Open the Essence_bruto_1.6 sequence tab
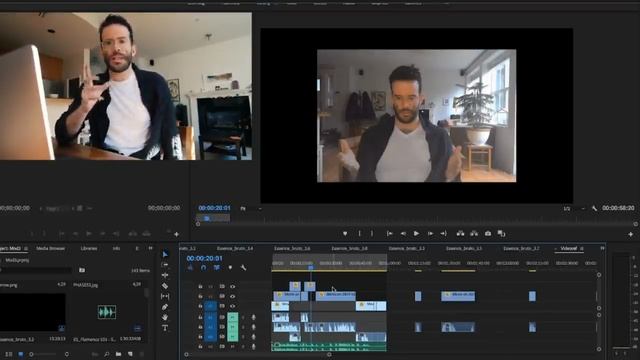 (292, 248)
